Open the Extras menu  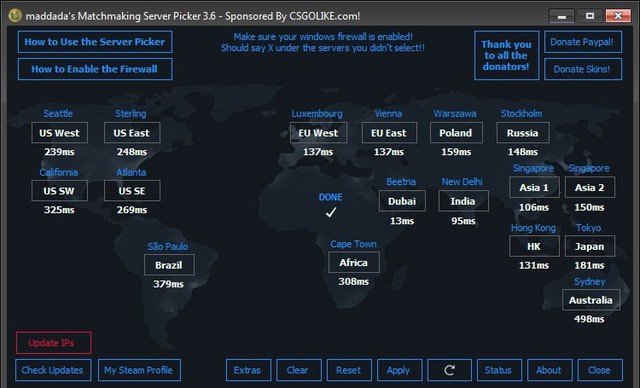[248, 370]
